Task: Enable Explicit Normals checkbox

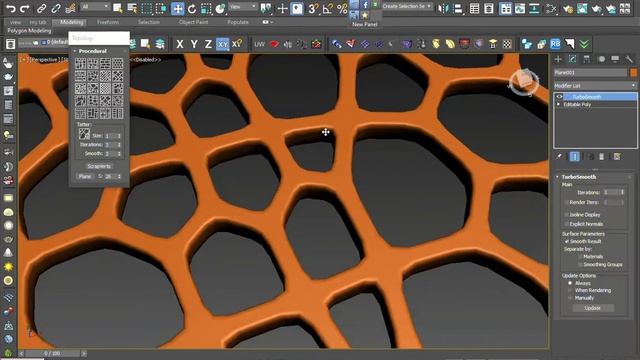Action: pos(567,224)
